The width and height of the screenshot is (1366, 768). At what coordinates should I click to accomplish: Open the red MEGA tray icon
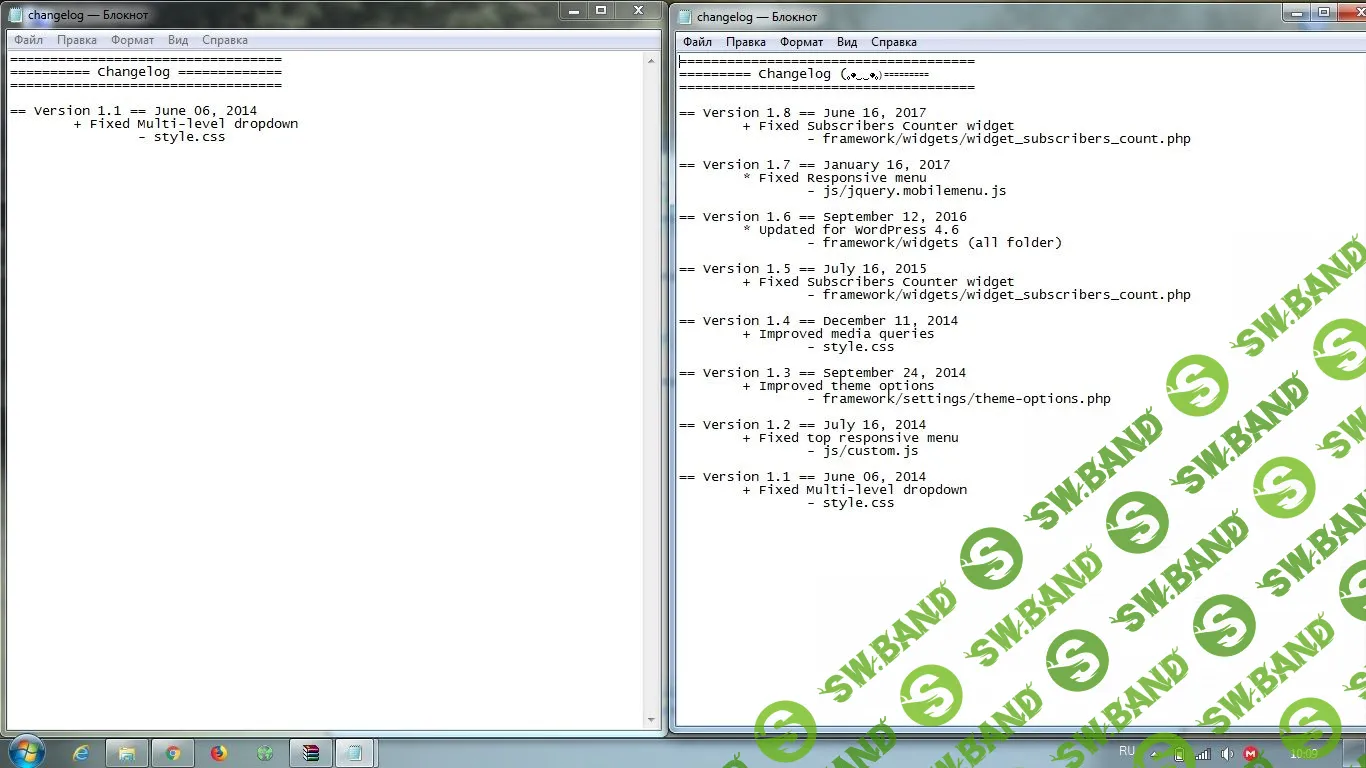pos(1251,754)
